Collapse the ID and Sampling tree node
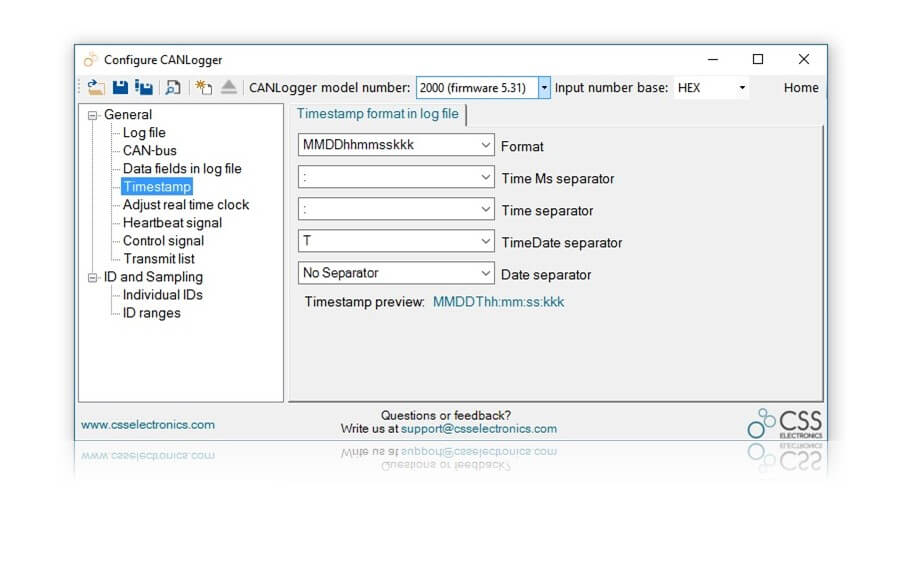907x567 pixels. pyautogui.click(x=92, y=278)
